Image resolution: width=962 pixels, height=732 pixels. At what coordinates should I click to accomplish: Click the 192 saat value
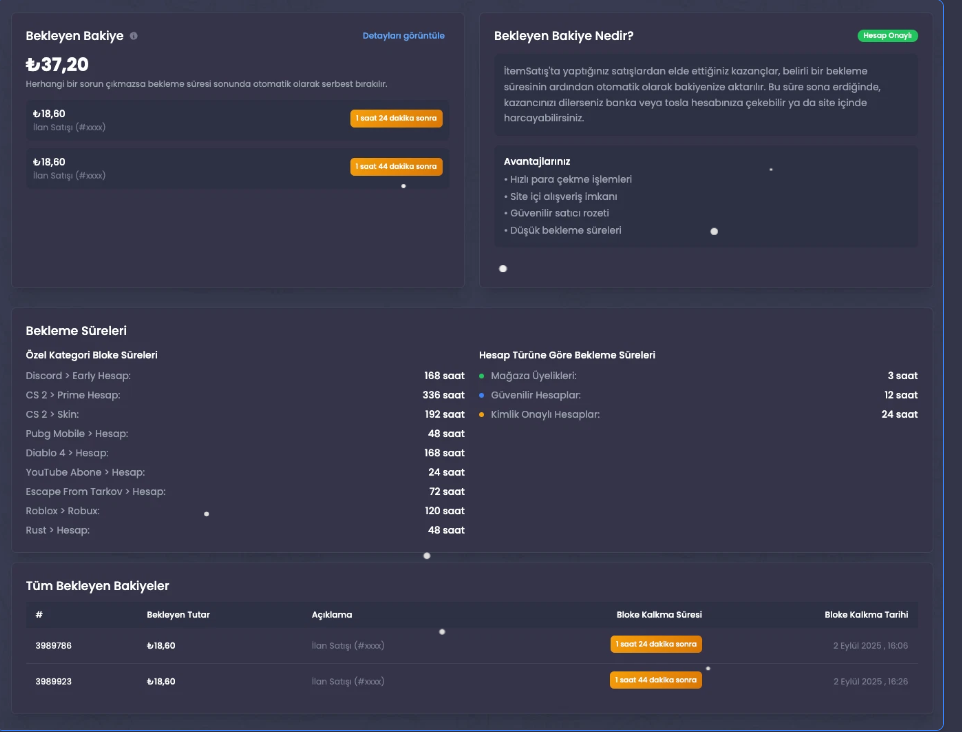point(445,414)
